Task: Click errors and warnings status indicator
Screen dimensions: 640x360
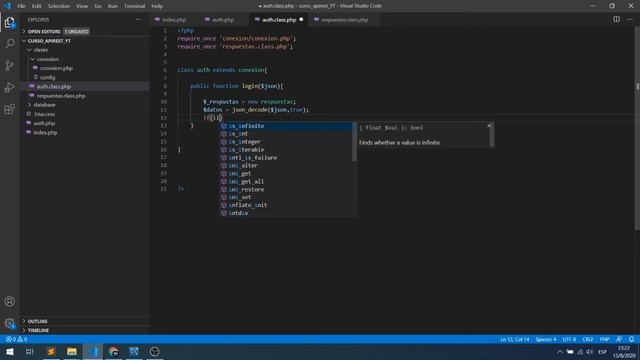Action: (x=16, y=339)
